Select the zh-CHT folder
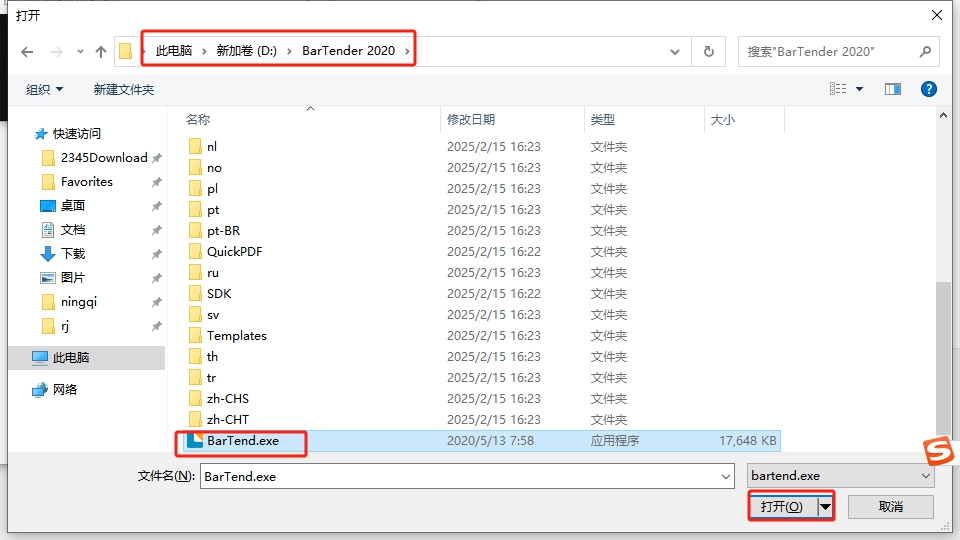 pyautogui.click(x=227, y=419)
